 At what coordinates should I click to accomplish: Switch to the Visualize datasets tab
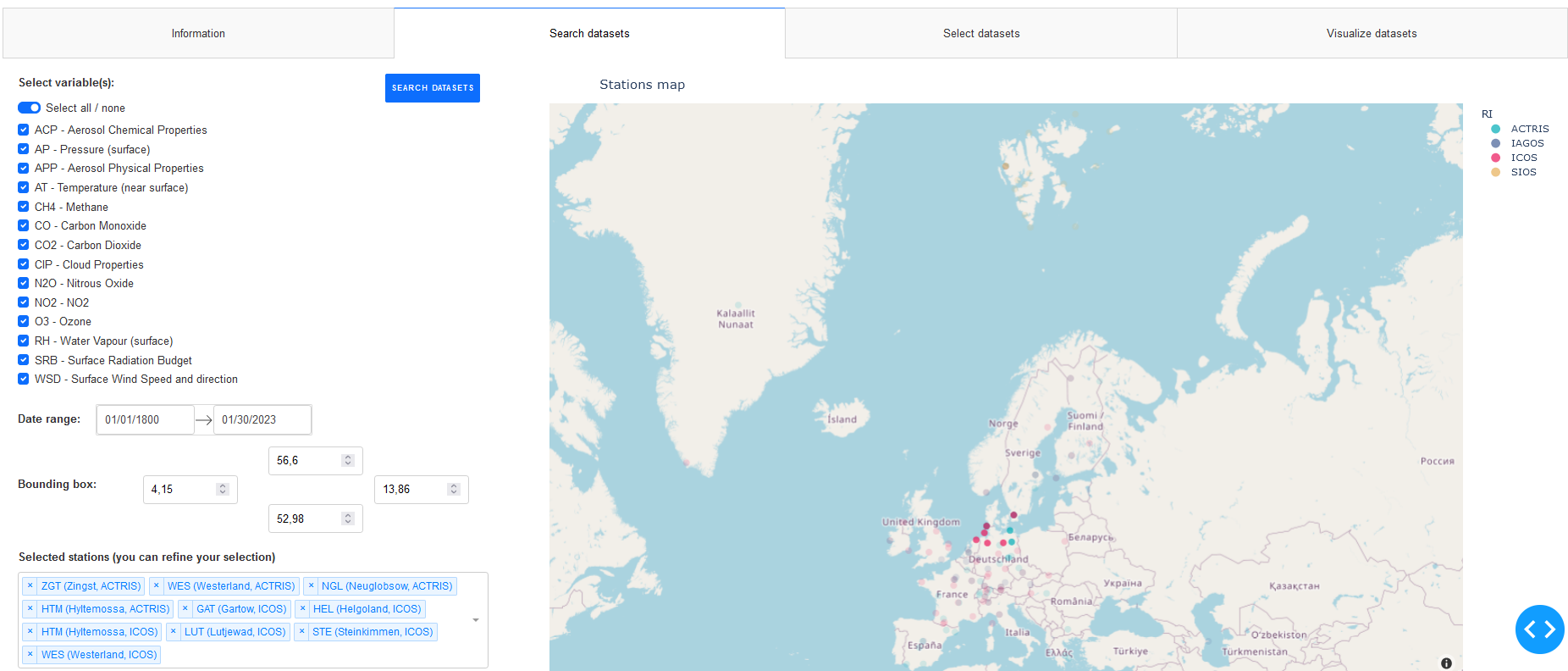tap(1371, 34)
